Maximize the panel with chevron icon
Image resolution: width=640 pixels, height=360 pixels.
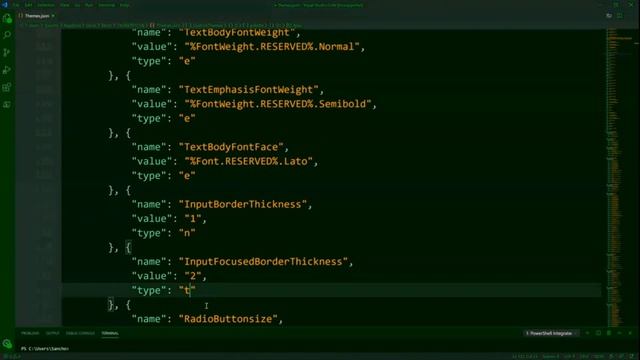[x=620, y=333]
